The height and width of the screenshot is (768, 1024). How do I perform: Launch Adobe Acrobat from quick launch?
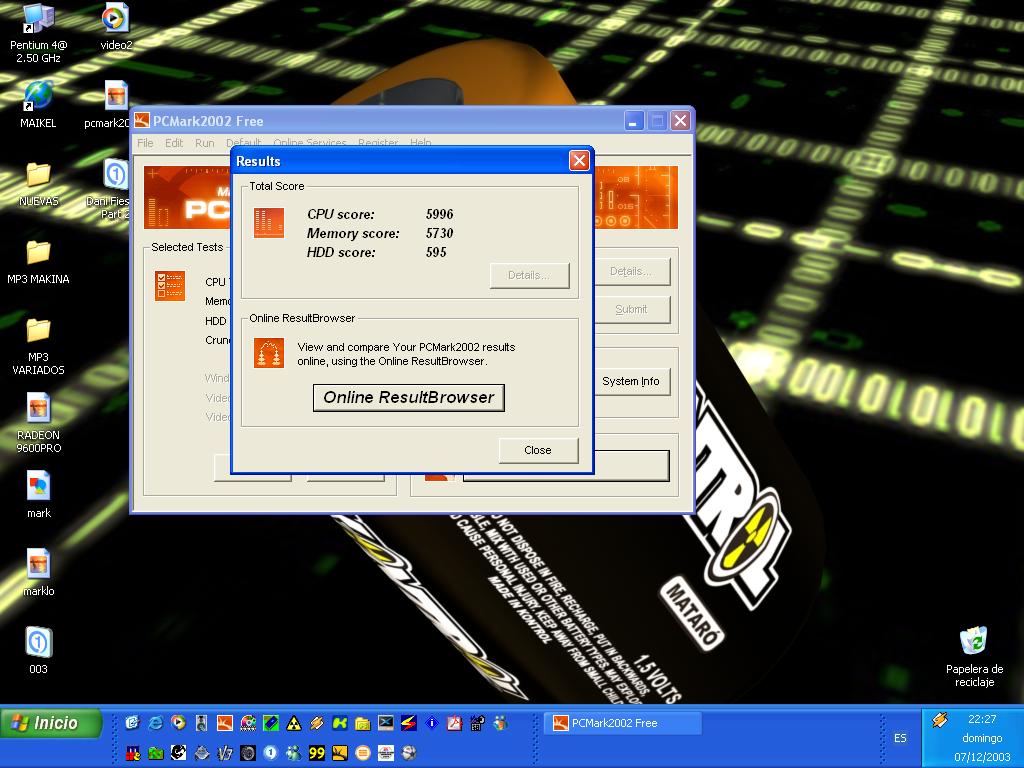coord(455,722)
